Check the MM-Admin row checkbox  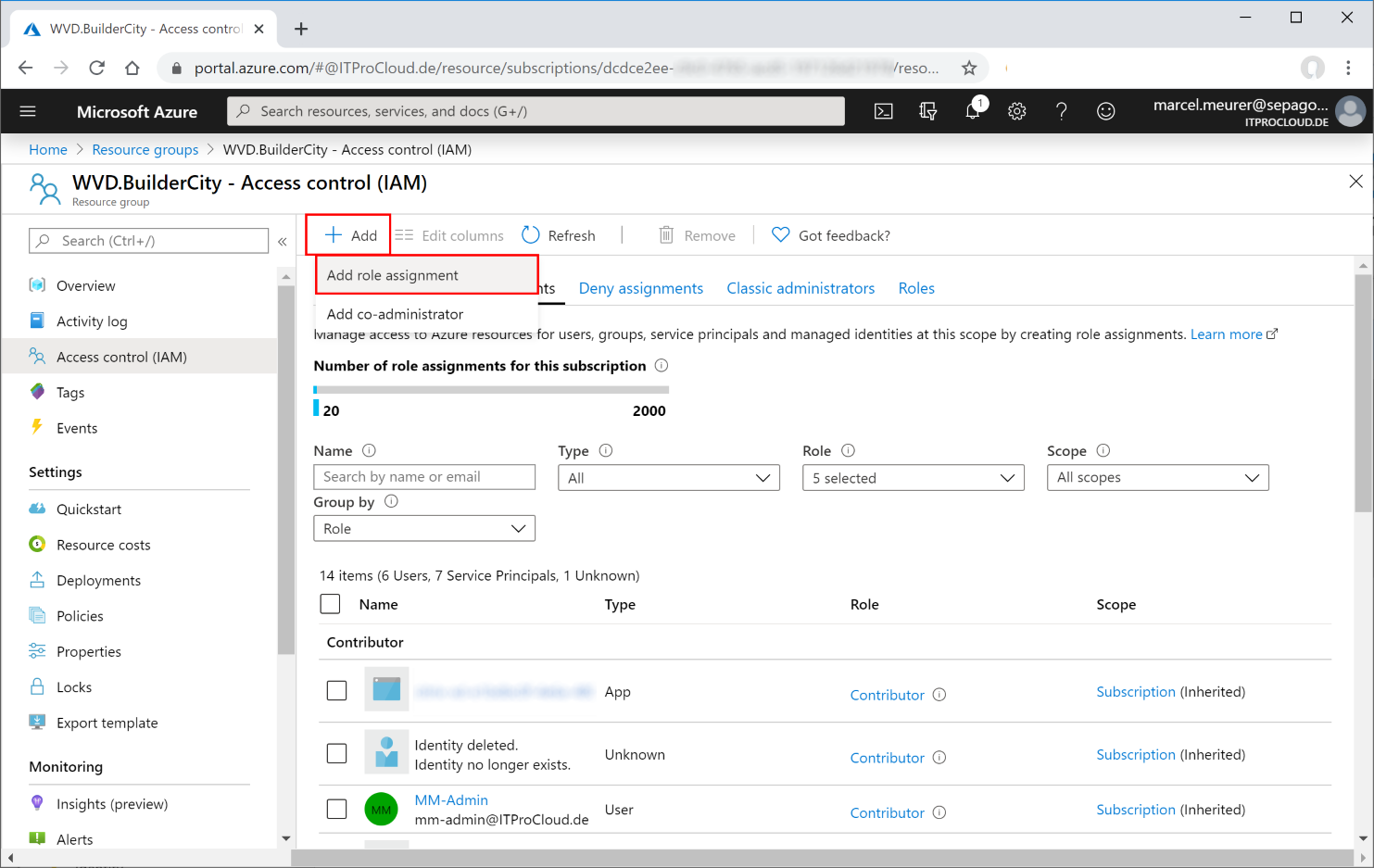tap(337, 809)
